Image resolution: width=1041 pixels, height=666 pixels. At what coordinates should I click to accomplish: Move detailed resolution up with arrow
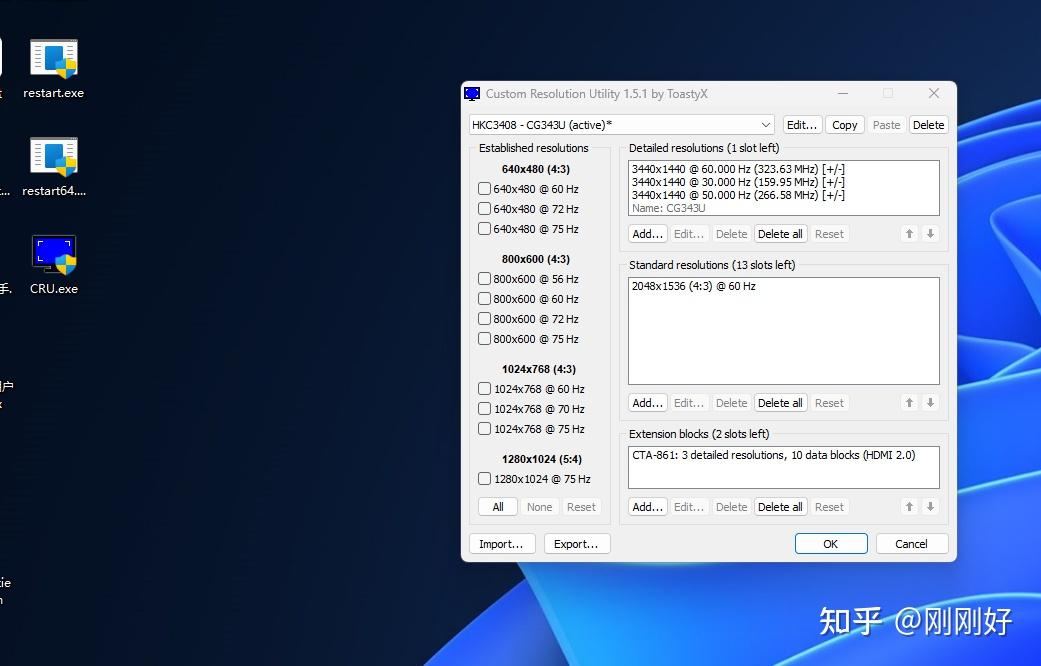(x=910, y=234)
